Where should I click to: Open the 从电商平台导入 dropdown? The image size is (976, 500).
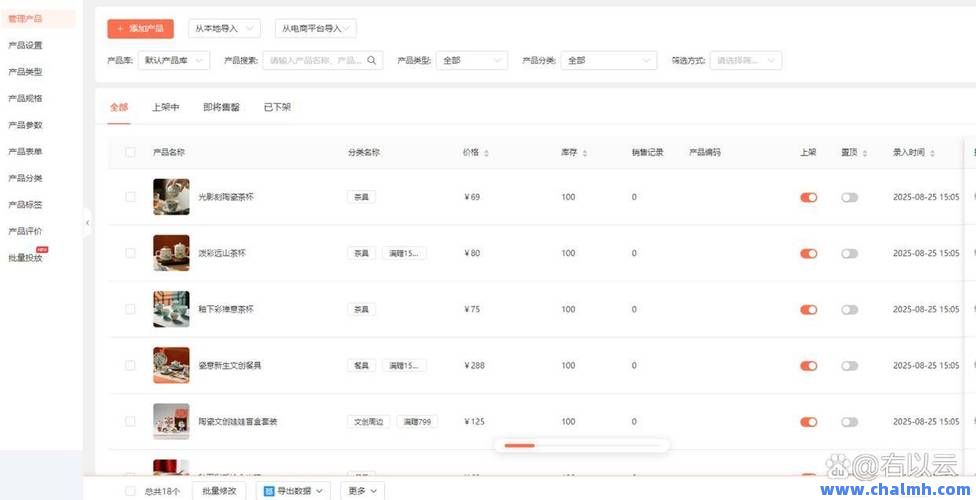[x=316, y=29]
